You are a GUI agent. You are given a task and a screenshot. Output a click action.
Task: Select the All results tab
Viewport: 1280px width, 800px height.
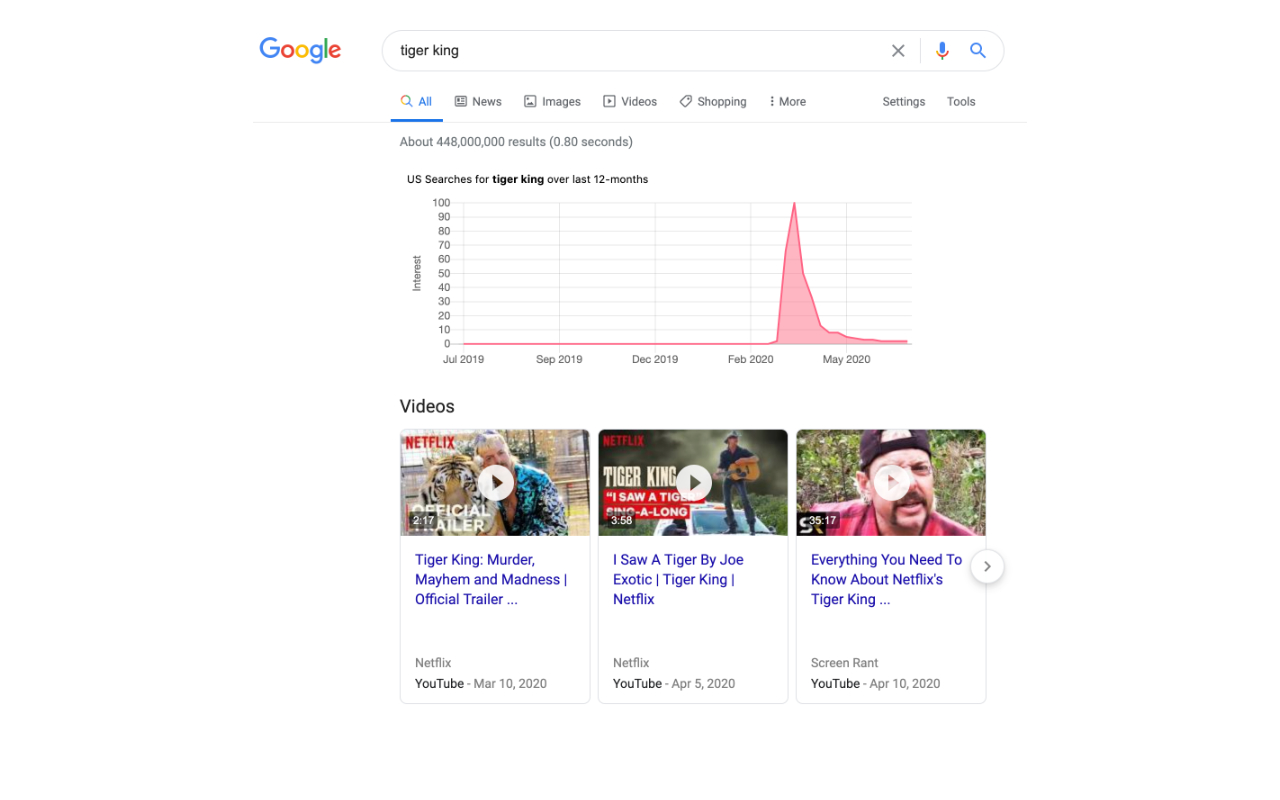[416, 102]
